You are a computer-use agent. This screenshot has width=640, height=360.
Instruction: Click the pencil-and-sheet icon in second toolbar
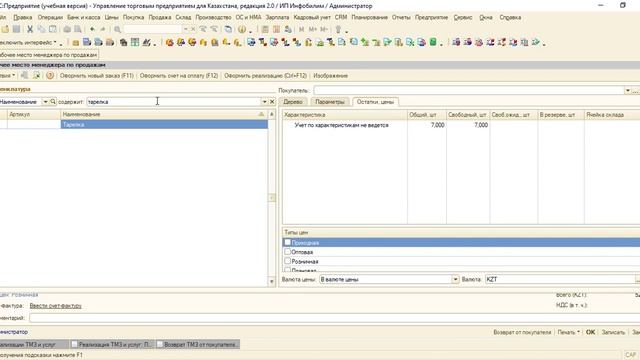pyautogui.click(x=147, y=42)
